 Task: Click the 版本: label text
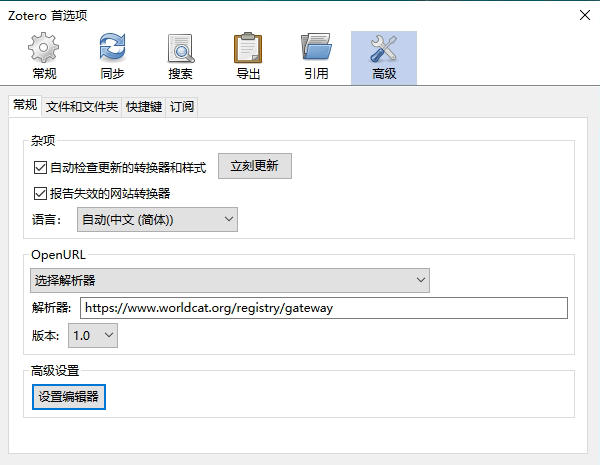pyautogui.click(x=46, y=336)
